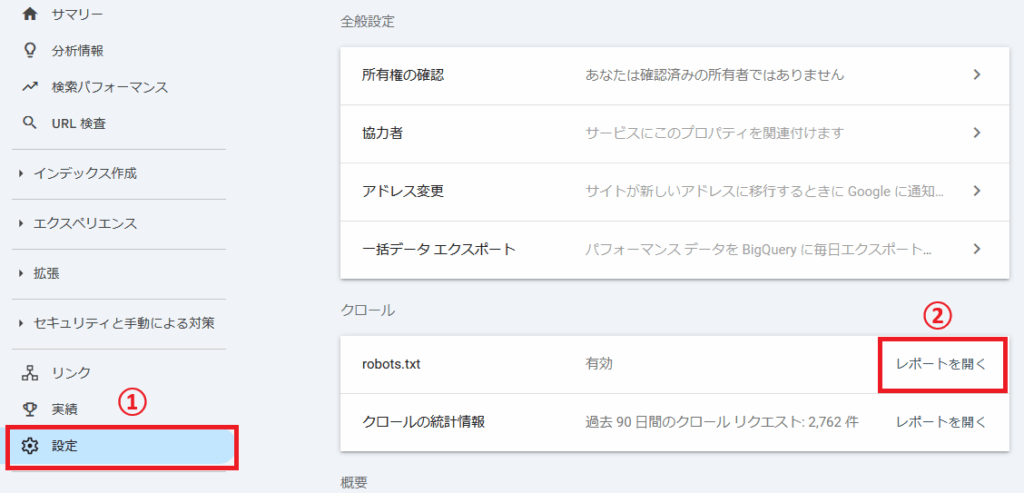1024x493 pixels.
Task: Open the 所有権の確認 row chevron
Action: coord(976,74)
